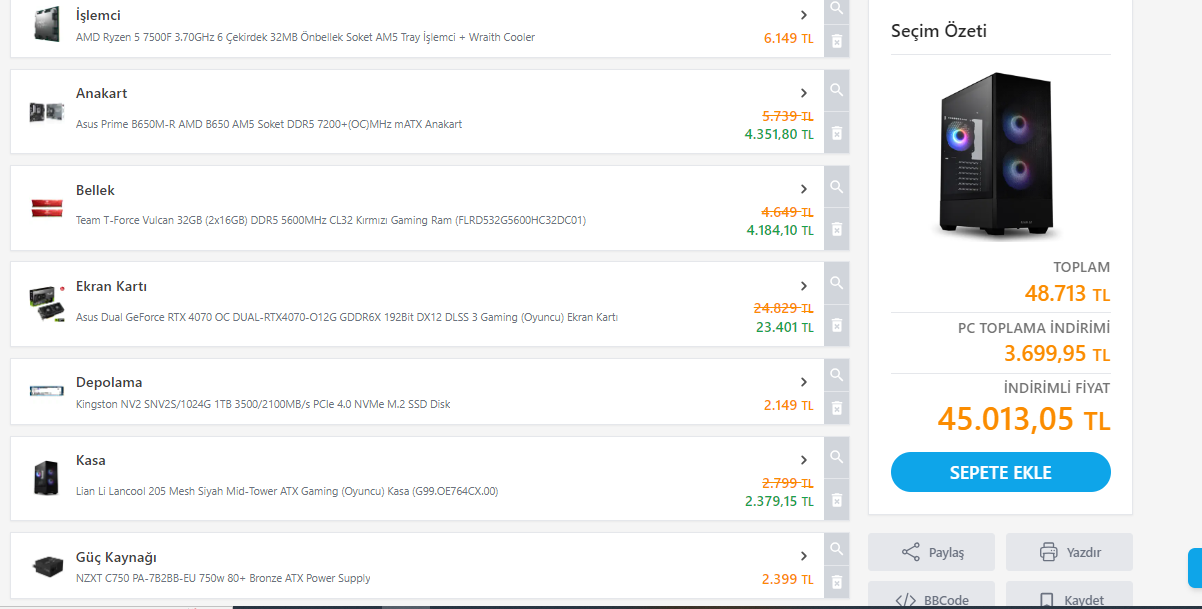Click the red Team T-Force RAM thumbnail
1202x609 pixels.
pos(46,207)
